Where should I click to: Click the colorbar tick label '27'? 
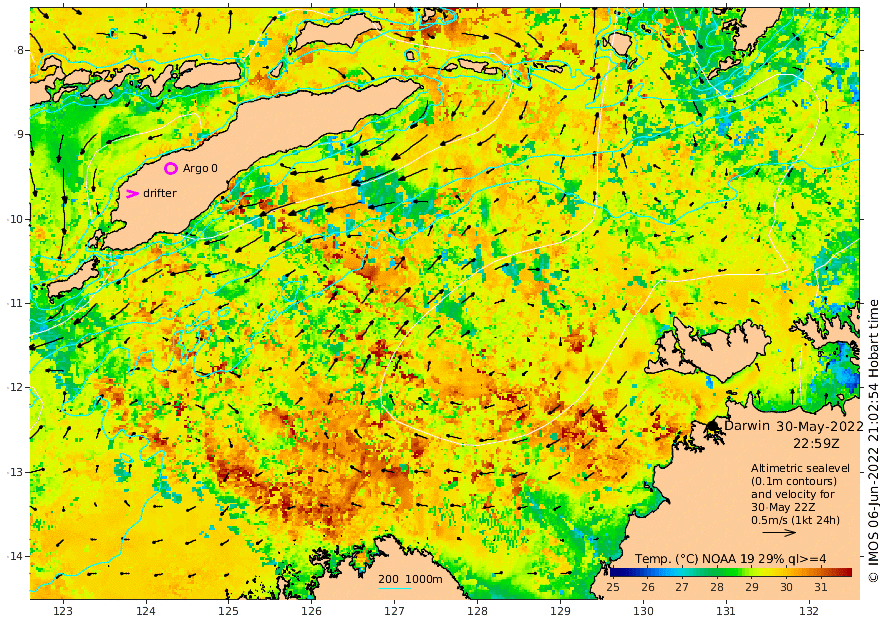[x=682, y=587]
